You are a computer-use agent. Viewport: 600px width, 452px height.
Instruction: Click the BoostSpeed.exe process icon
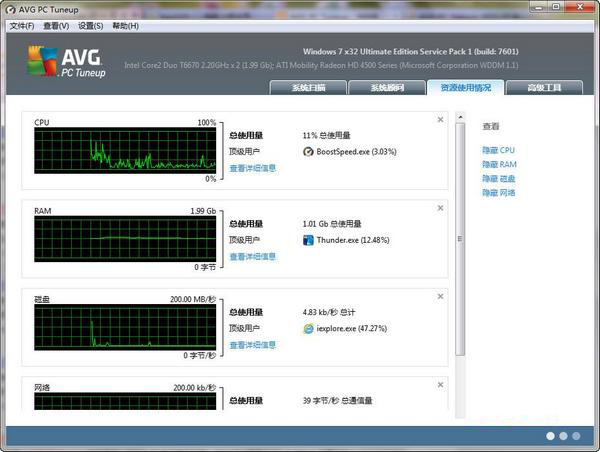point(308,152)
